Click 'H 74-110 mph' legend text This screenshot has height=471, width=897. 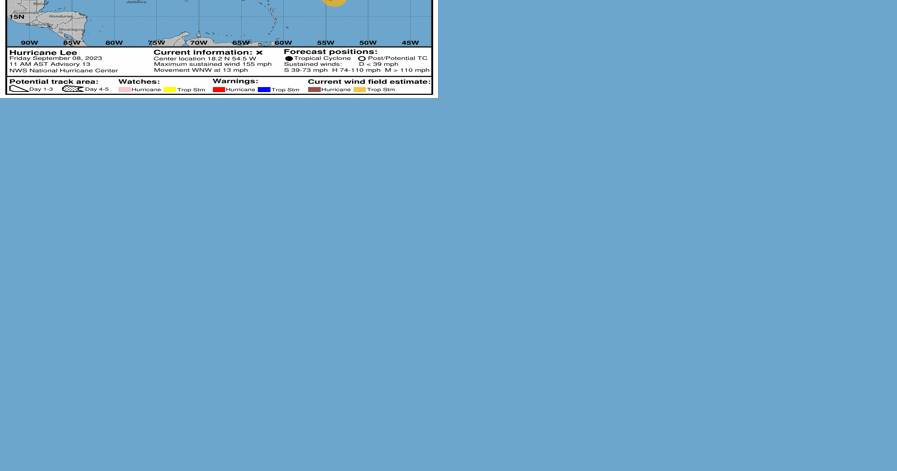click(x=356, y=70)
